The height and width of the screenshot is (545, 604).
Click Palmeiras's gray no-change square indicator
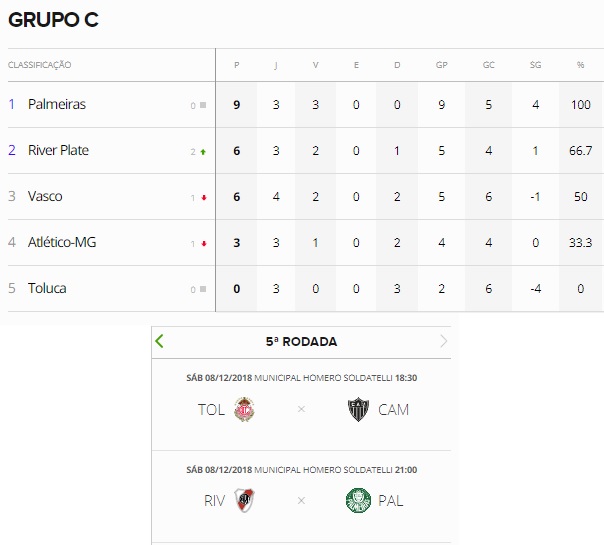[203, 105]
